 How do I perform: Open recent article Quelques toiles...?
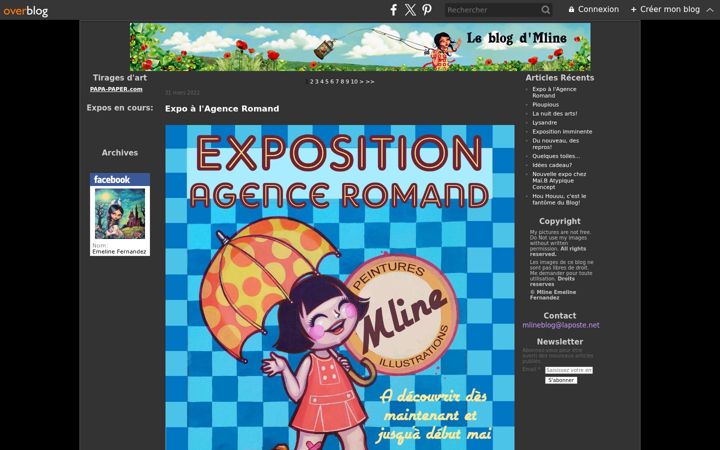pos(556,156)
